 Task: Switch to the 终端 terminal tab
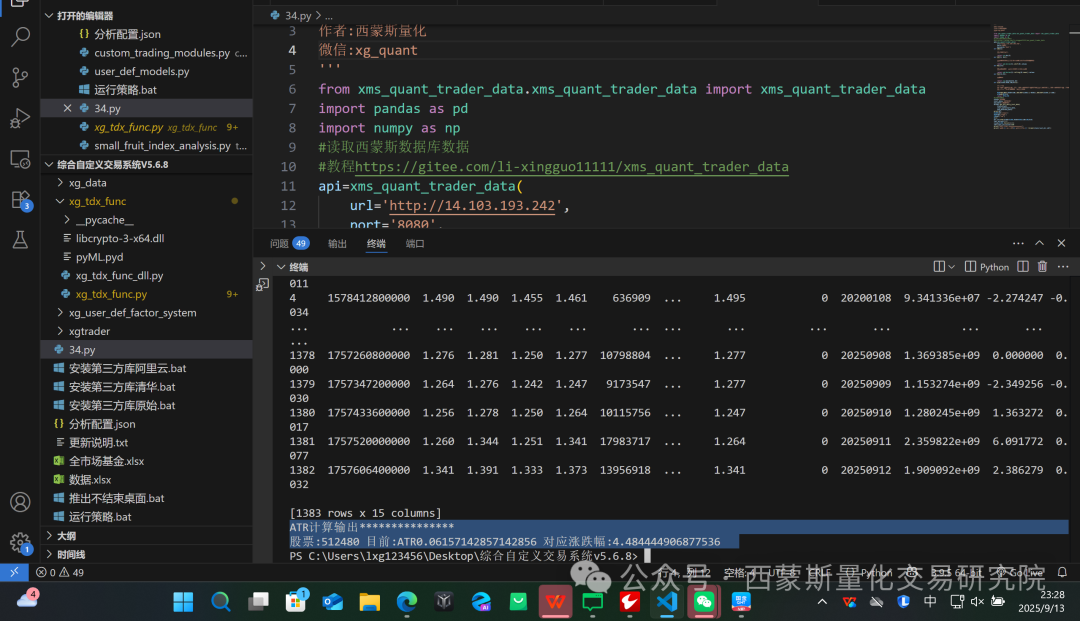(376, 243)
